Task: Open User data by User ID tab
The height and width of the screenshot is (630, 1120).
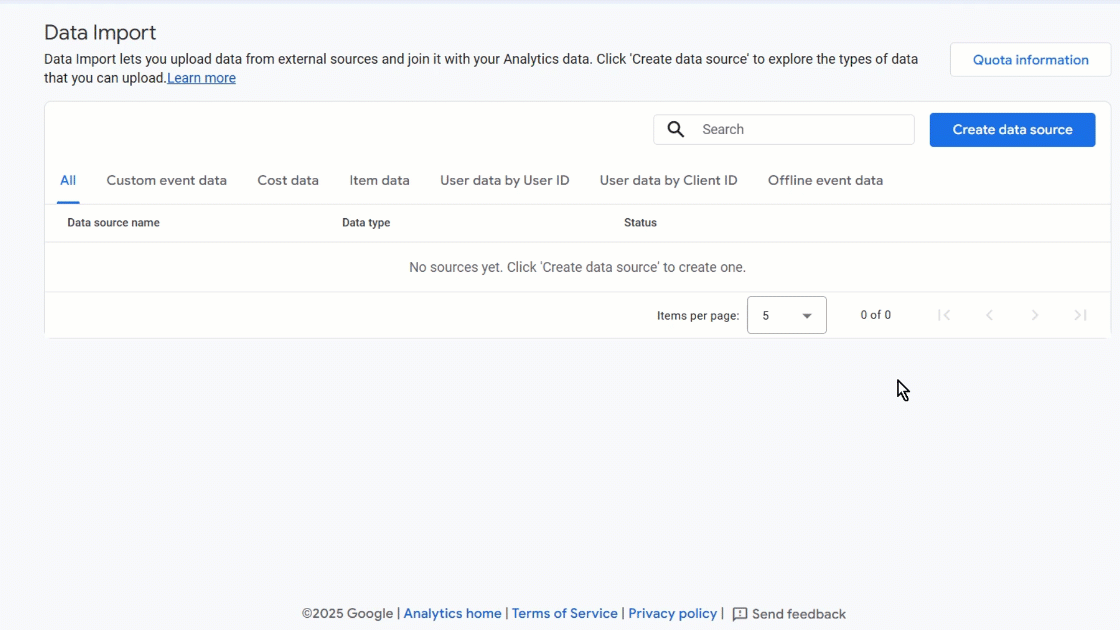Action: [x=504, y=181]
